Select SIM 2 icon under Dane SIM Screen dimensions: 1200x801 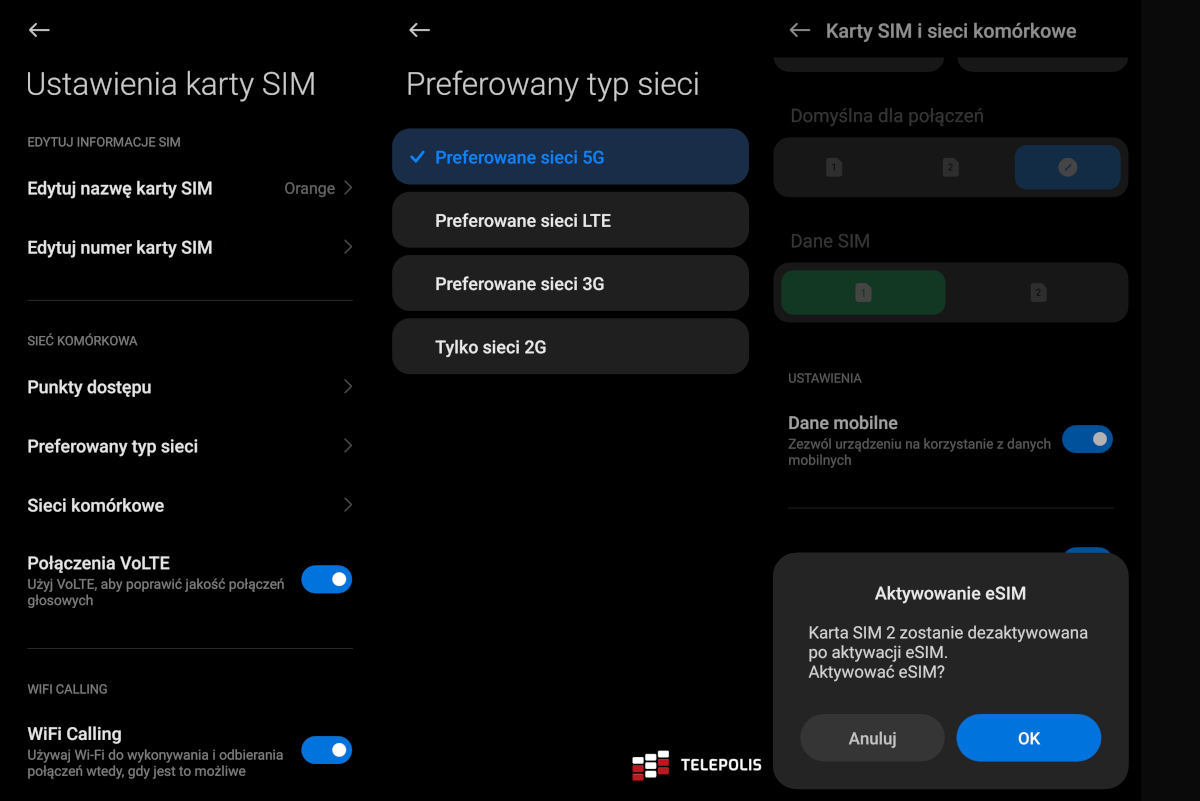[x=1038, y=292]
